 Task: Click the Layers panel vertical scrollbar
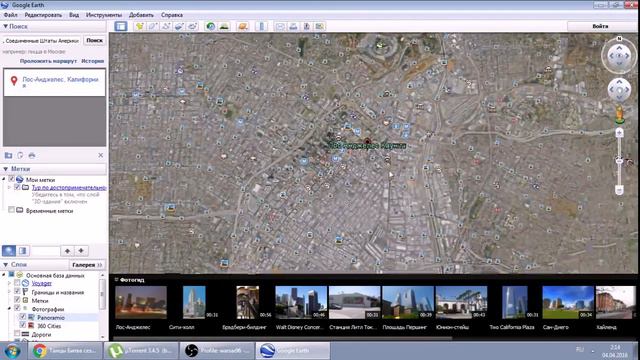(102, 295)
